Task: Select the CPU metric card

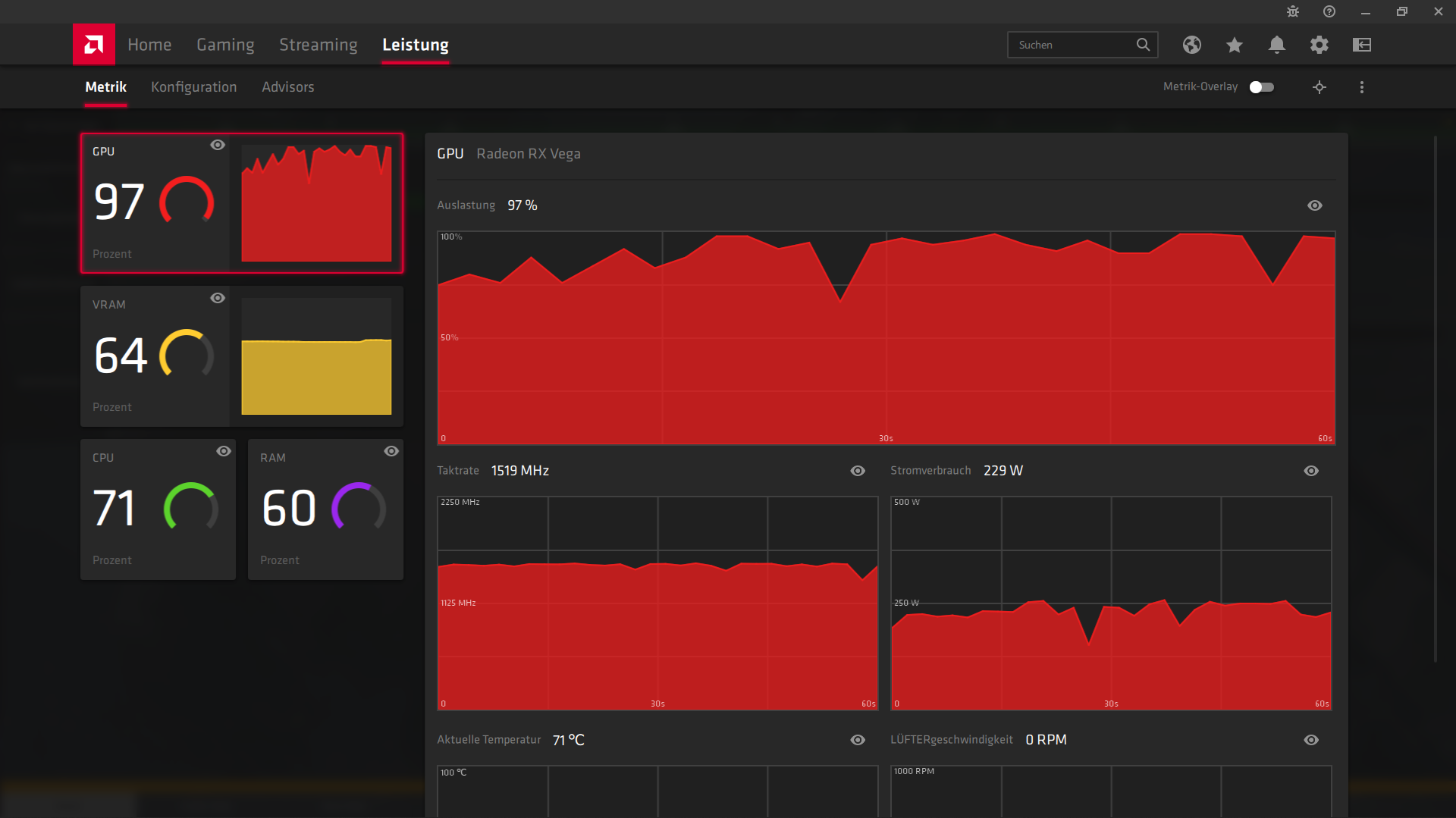Action: 158,509
